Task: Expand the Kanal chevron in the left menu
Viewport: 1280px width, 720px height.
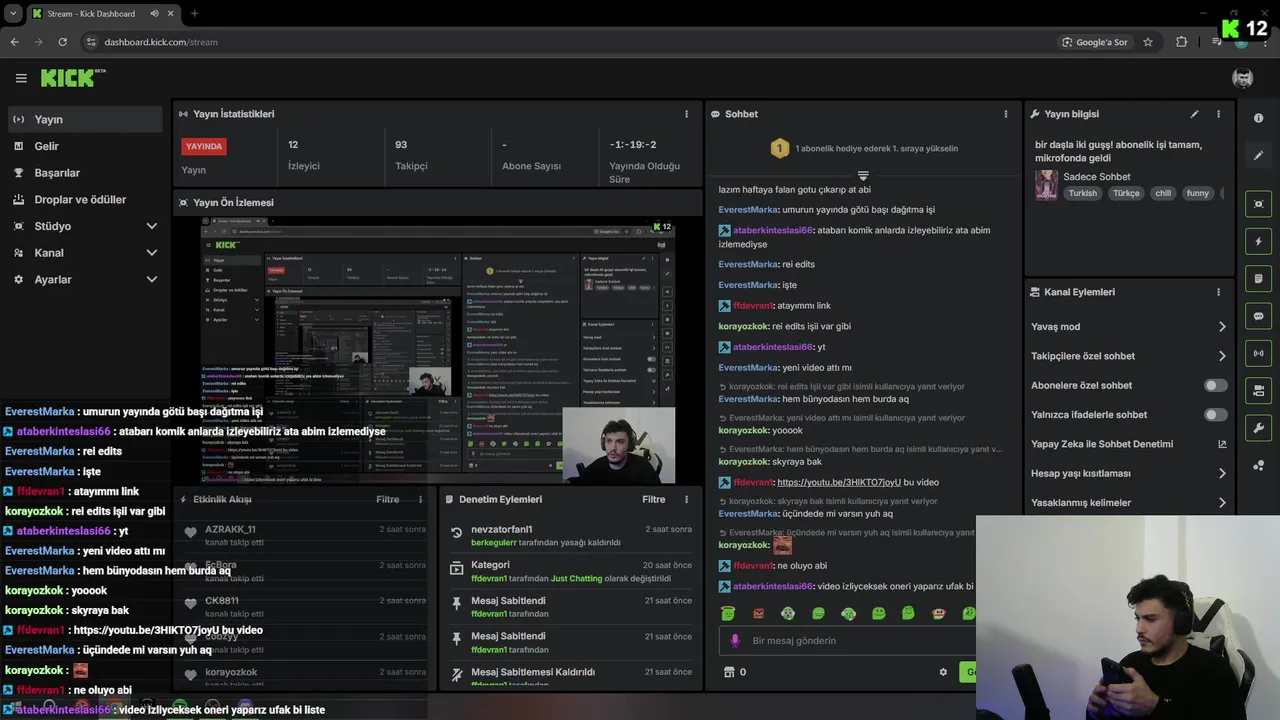Action: coord(152,253)
